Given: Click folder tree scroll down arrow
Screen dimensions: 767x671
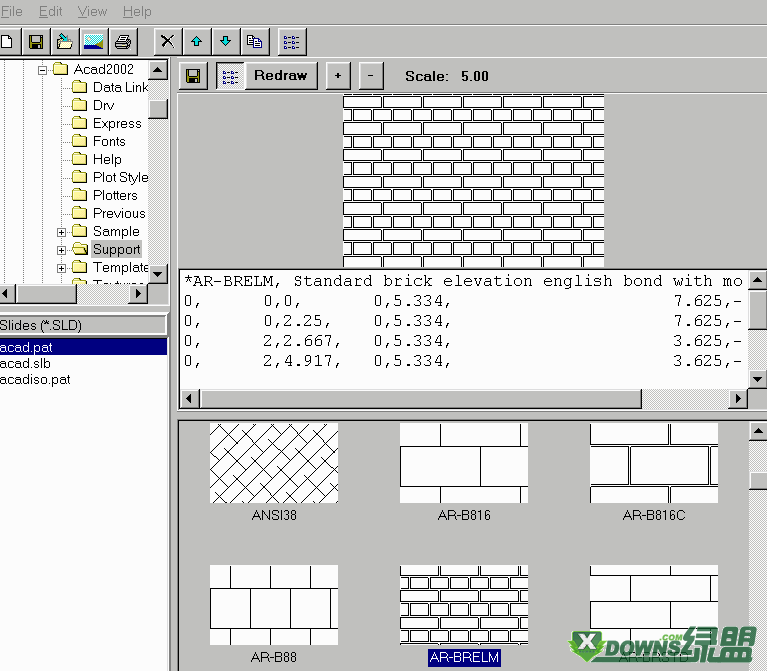Looking at the screenshot, I should click(x=158, y=274).
